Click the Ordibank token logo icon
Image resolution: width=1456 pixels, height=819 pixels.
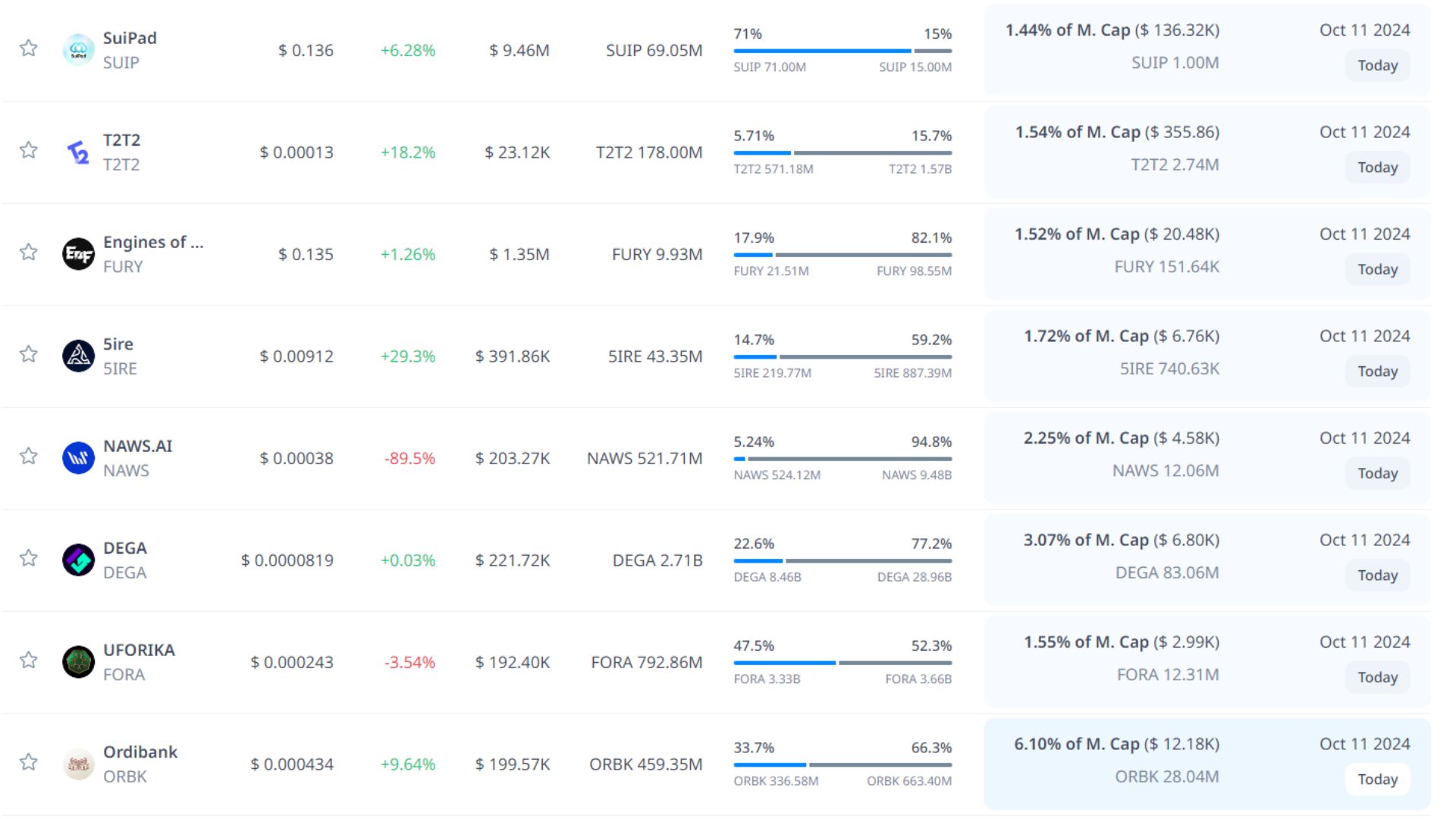78,764
